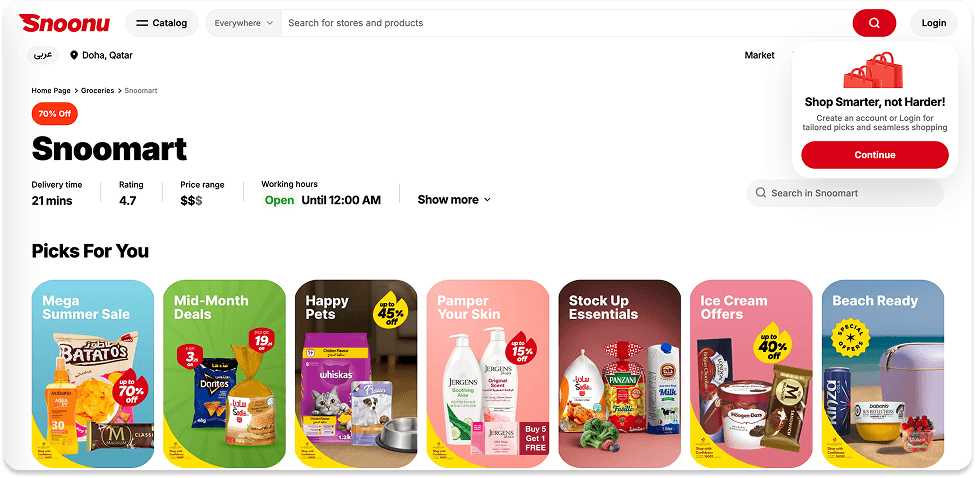Screen dimensions: 976x478
Task: Select the Market tab
Action: 759,55
